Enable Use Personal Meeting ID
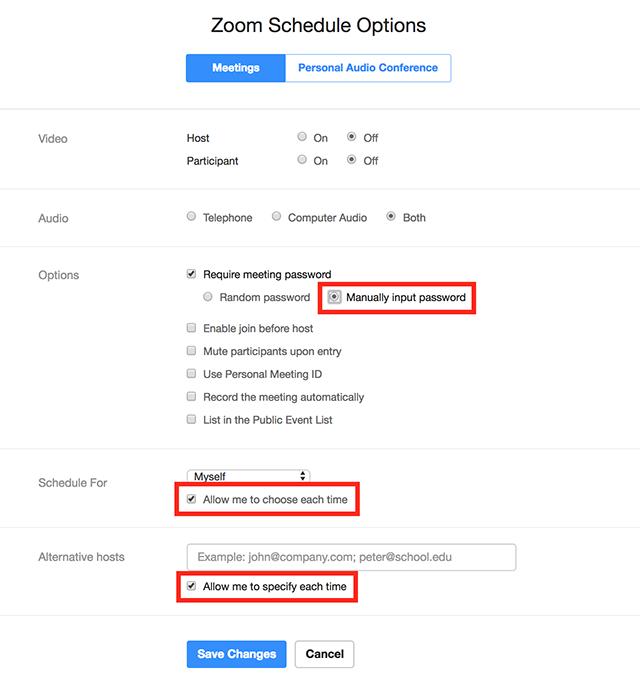This screenshot has width=640, height=679. click(191, 374)
